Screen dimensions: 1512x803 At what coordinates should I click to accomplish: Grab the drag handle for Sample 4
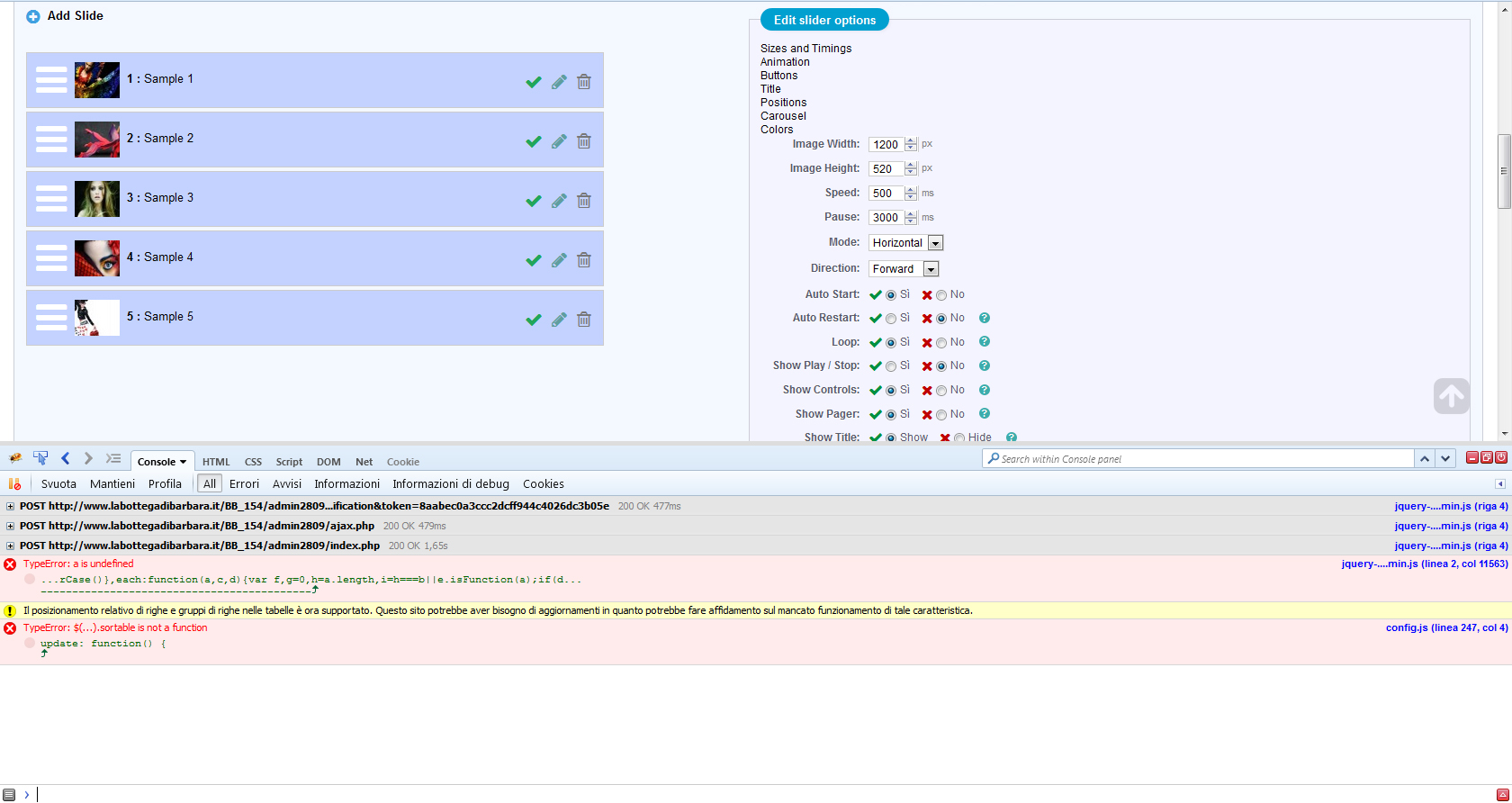51,258
